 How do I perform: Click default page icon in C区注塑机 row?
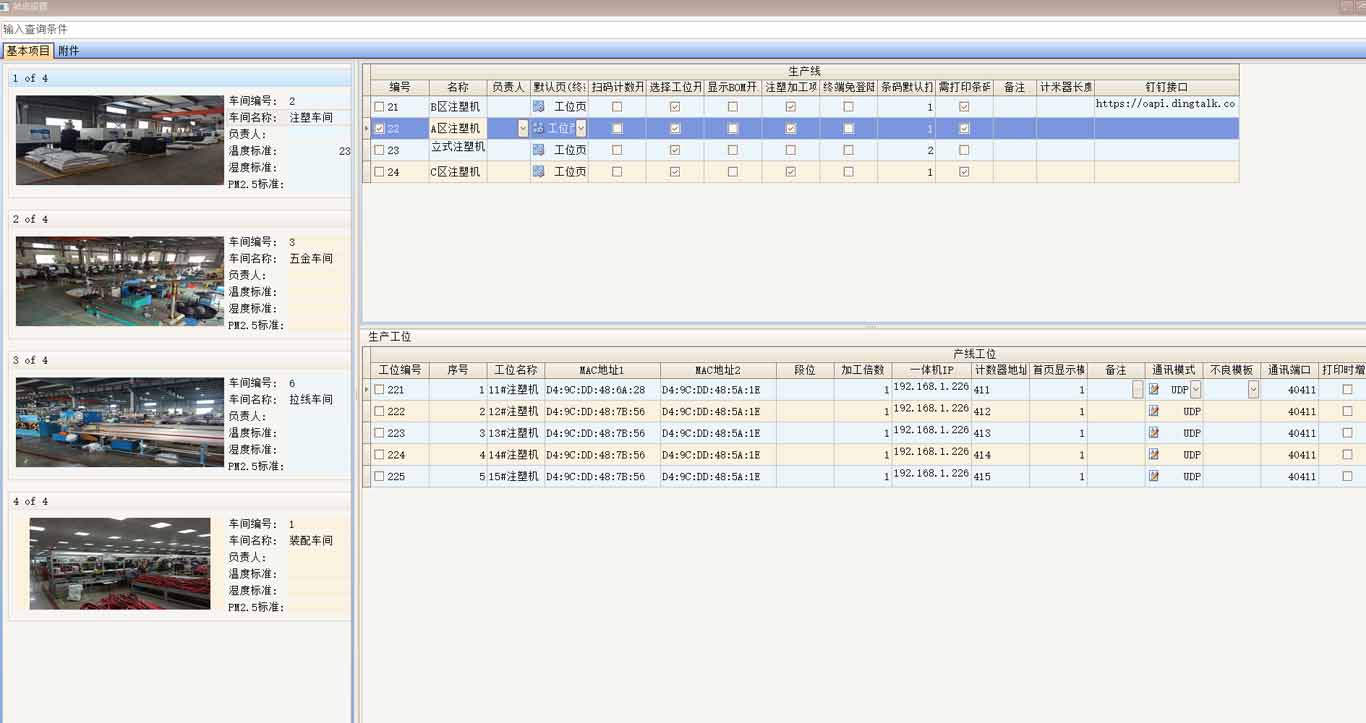click(x=539, y=172)
